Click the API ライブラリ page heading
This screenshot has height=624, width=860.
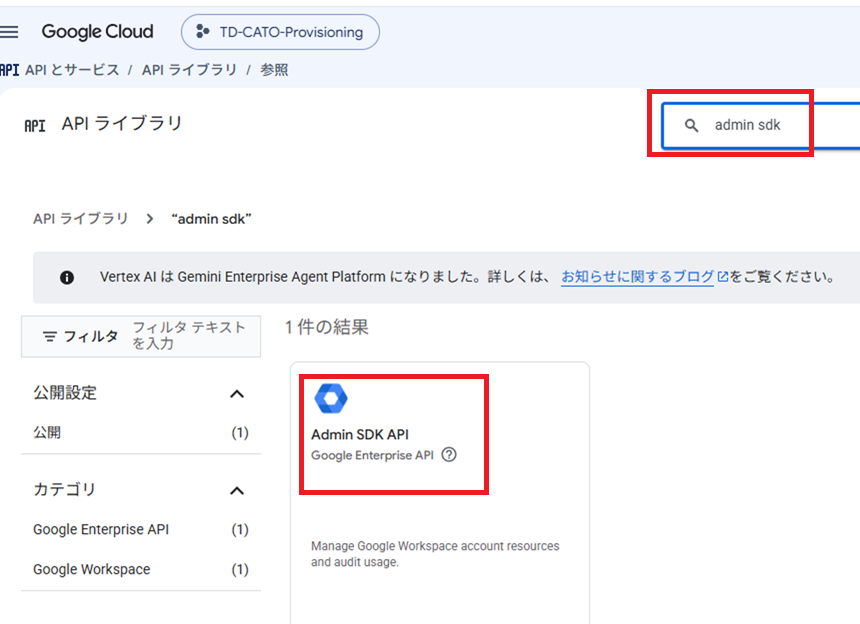coord(122,123)
